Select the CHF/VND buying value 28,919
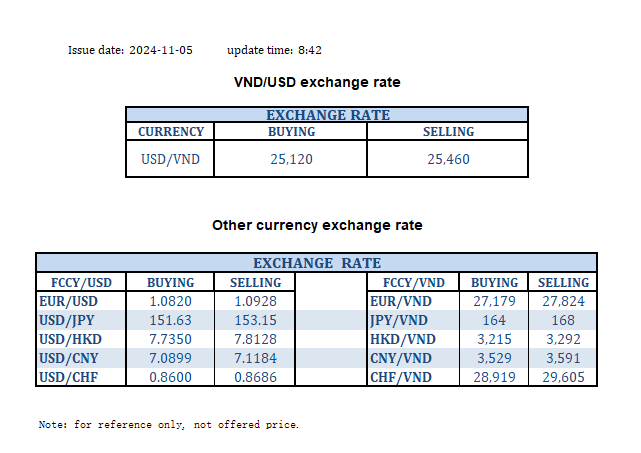 coord(494,376)
